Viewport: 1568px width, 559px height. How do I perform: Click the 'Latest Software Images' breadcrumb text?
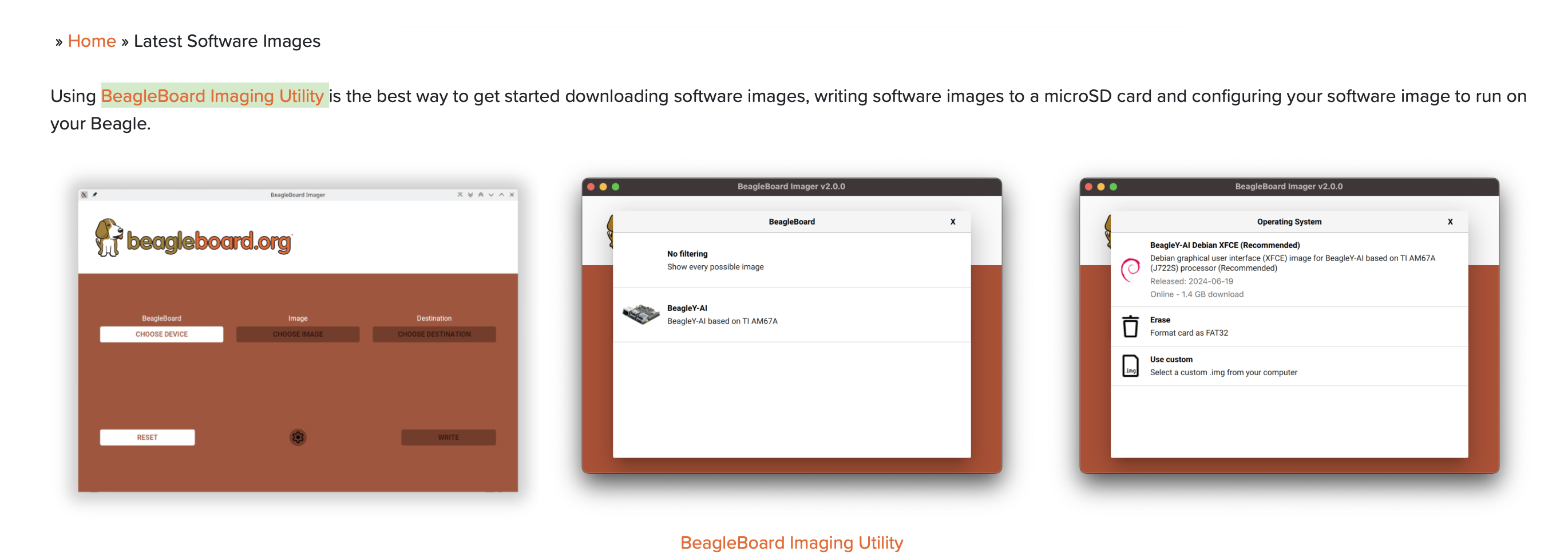(227, 41)
